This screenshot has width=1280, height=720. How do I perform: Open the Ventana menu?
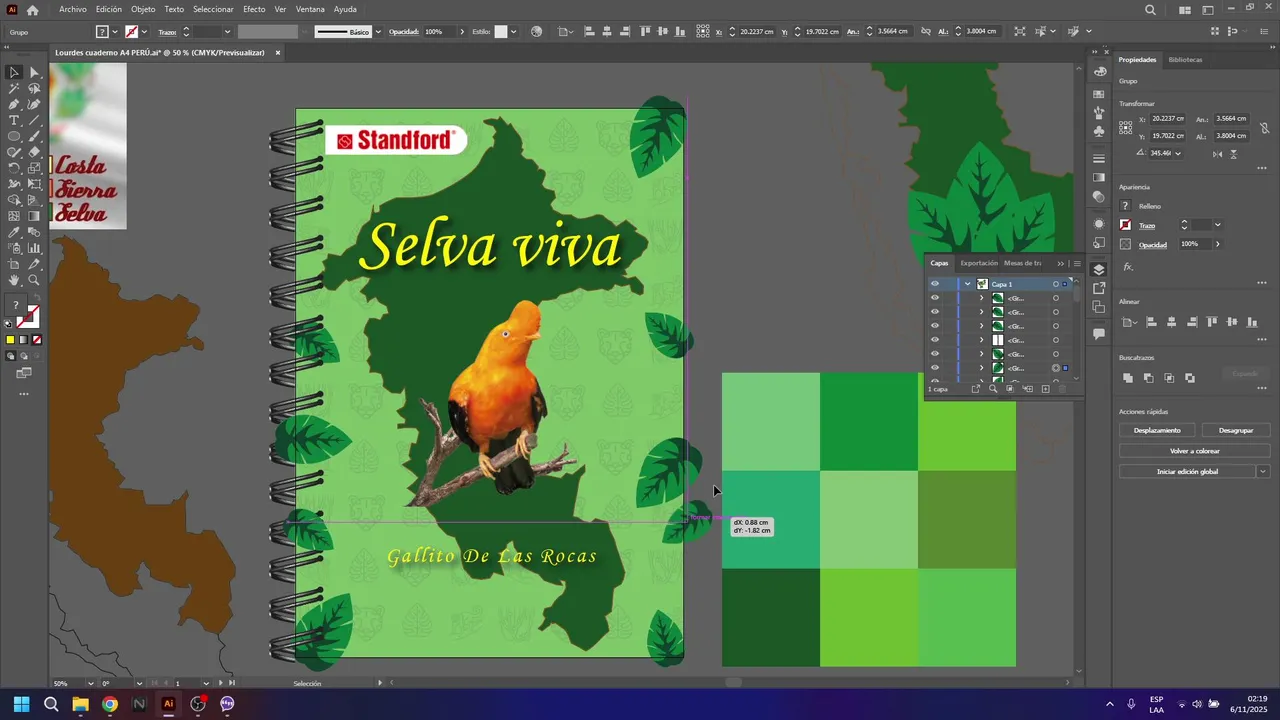tap(310, 9)
